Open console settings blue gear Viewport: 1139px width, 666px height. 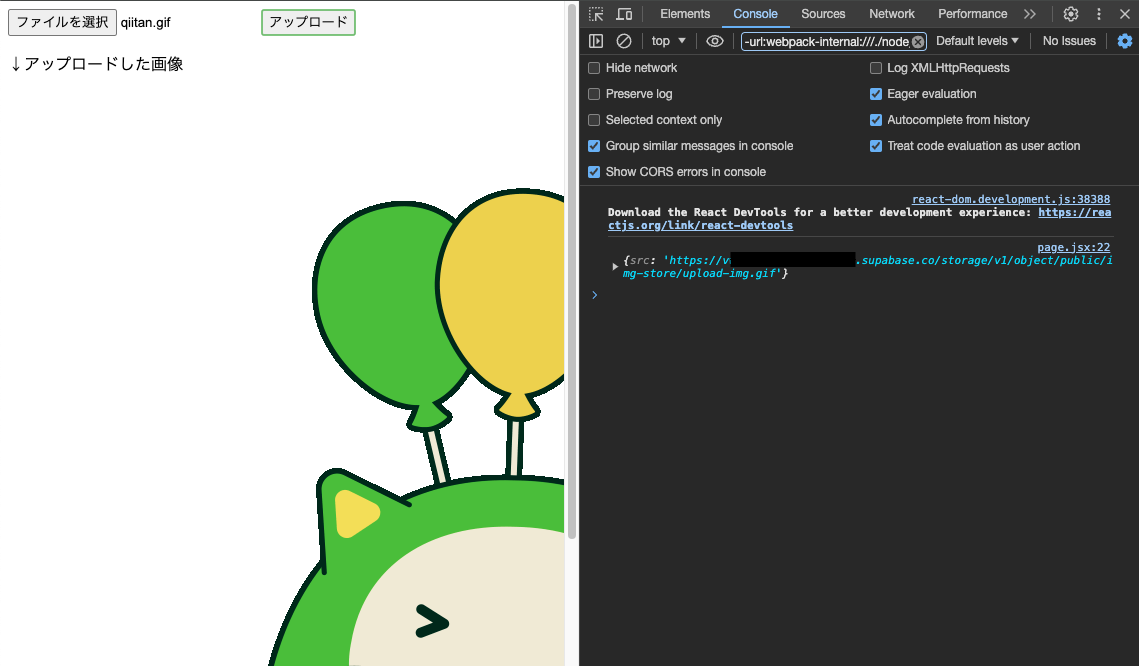click(1124, 41)
